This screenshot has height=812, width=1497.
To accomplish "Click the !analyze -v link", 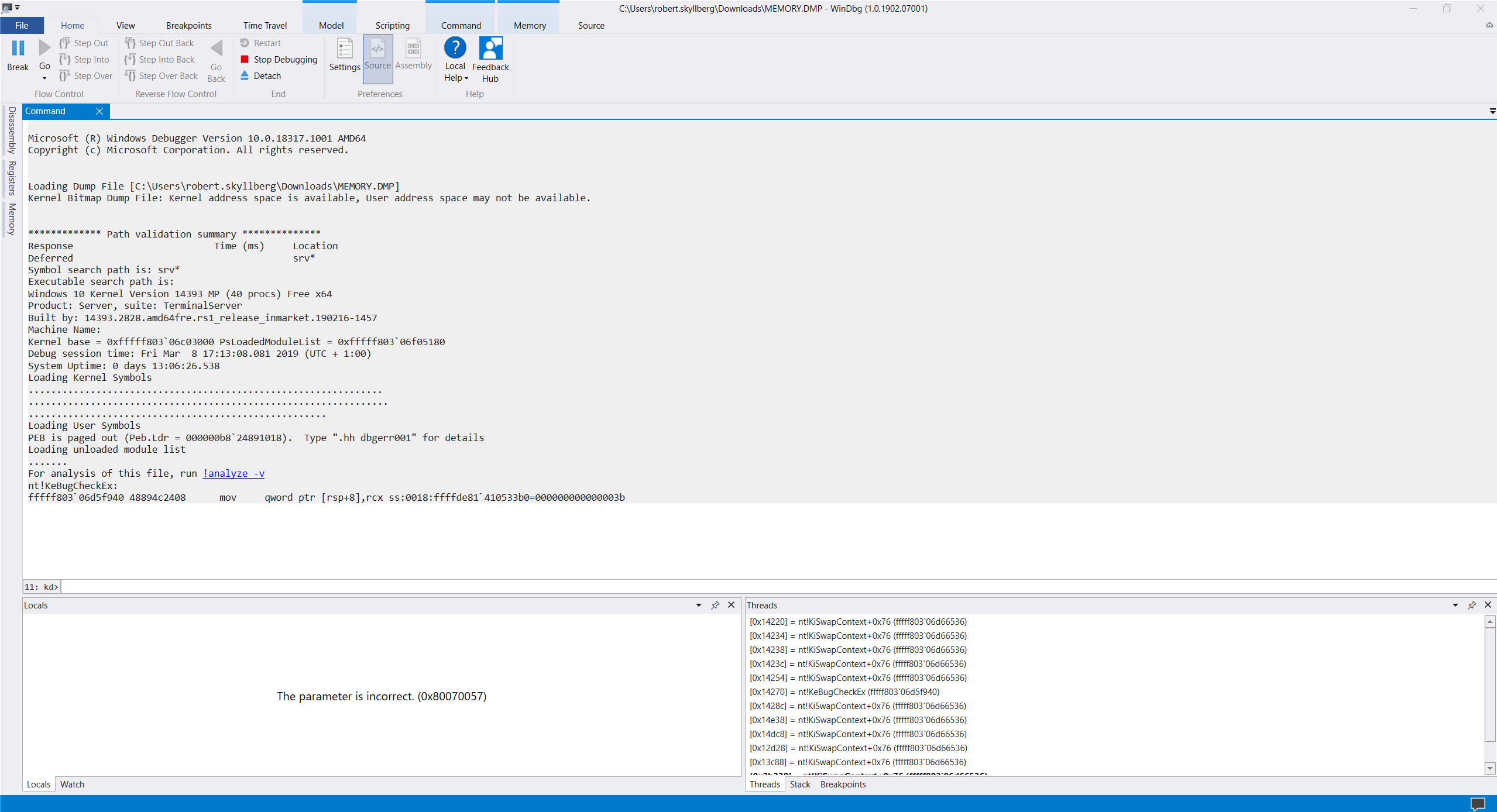I will [234, 473].
